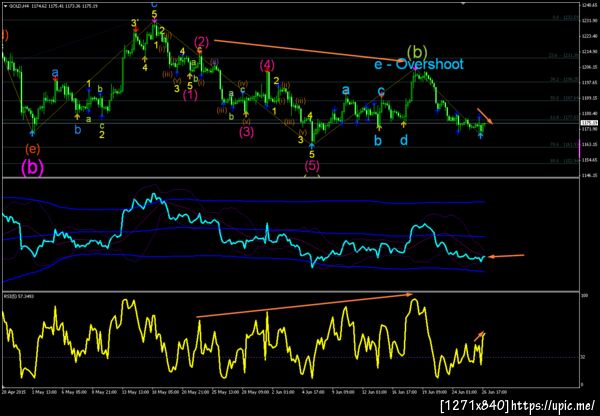The image size is (600, 416).
Task: Click RSI dashed-level value 32
Action: click(583, 357)
